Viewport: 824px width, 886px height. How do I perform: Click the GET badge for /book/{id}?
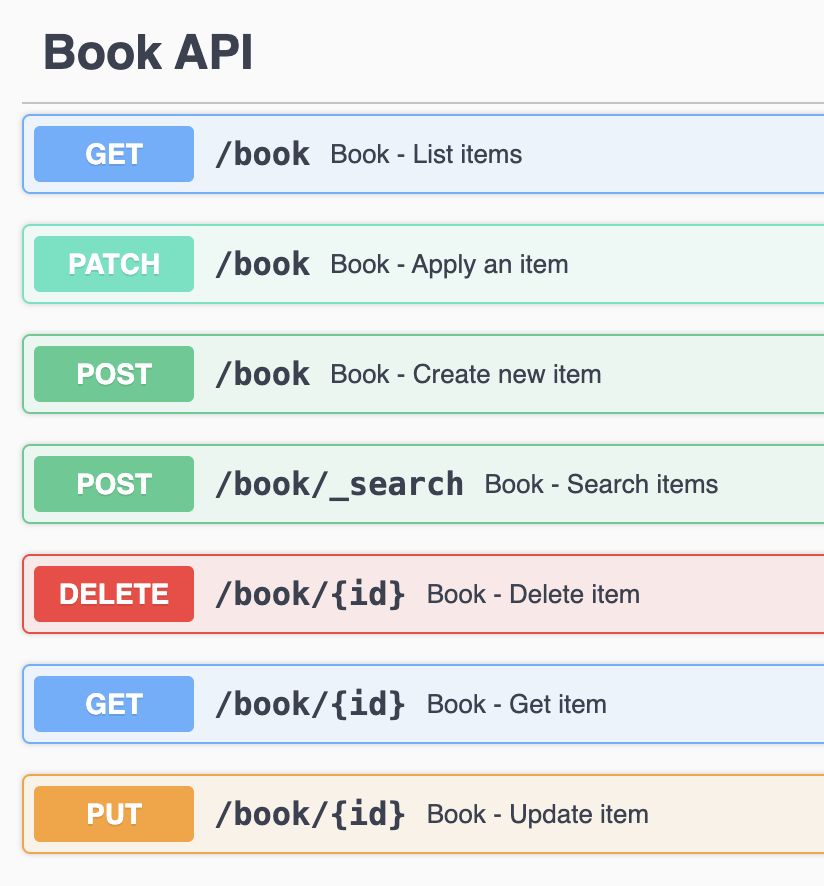click(114, 704)
